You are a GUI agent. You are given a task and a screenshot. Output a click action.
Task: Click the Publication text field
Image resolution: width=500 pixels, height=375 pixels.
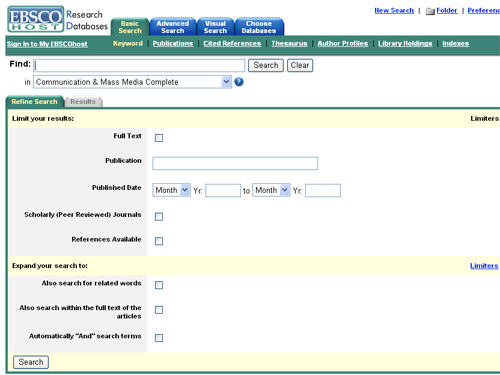click(235, 163)
